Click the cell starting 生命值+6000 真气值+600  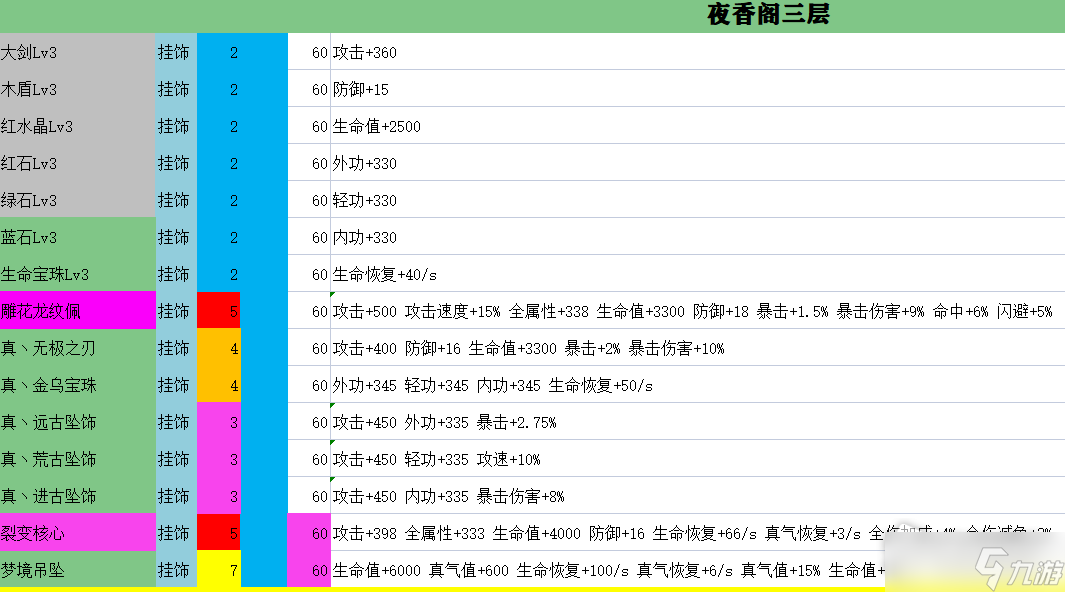click(698, 570)
